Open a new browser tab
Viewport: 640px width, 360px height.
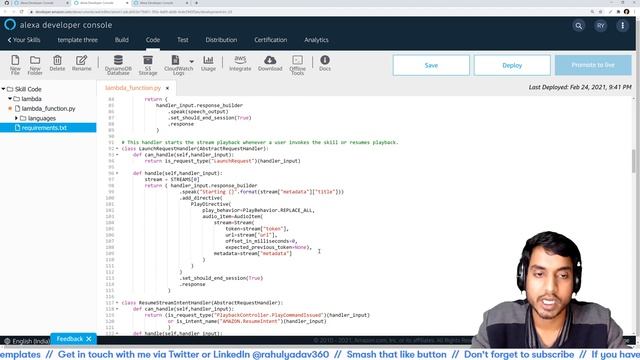(x=196, y=3)
